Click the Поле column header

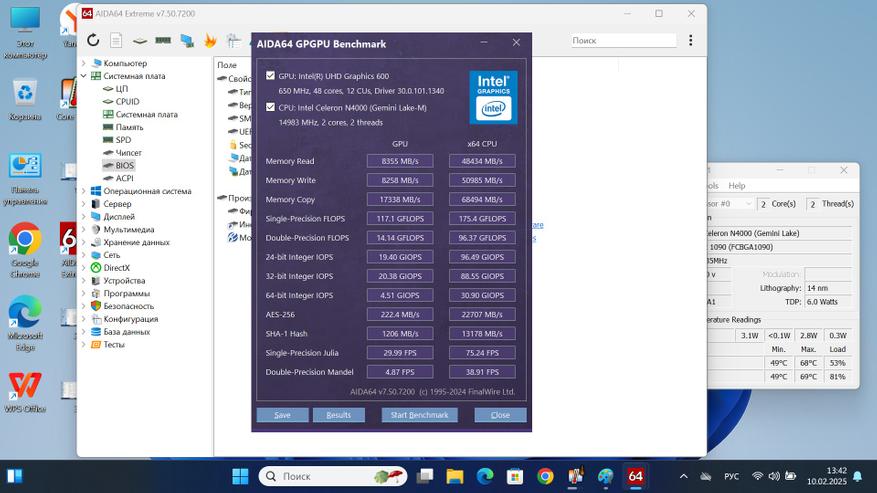point(227,65)
